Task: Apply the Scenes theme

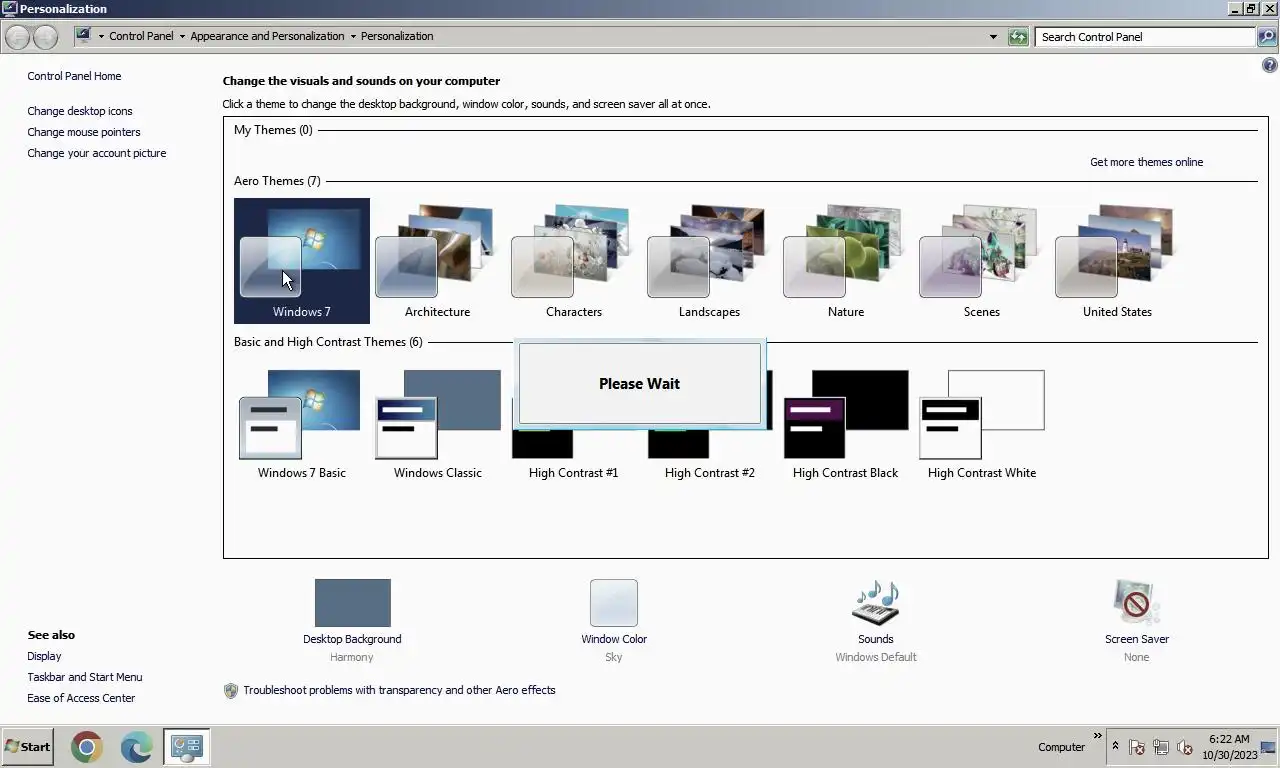Action: (981, 260)
